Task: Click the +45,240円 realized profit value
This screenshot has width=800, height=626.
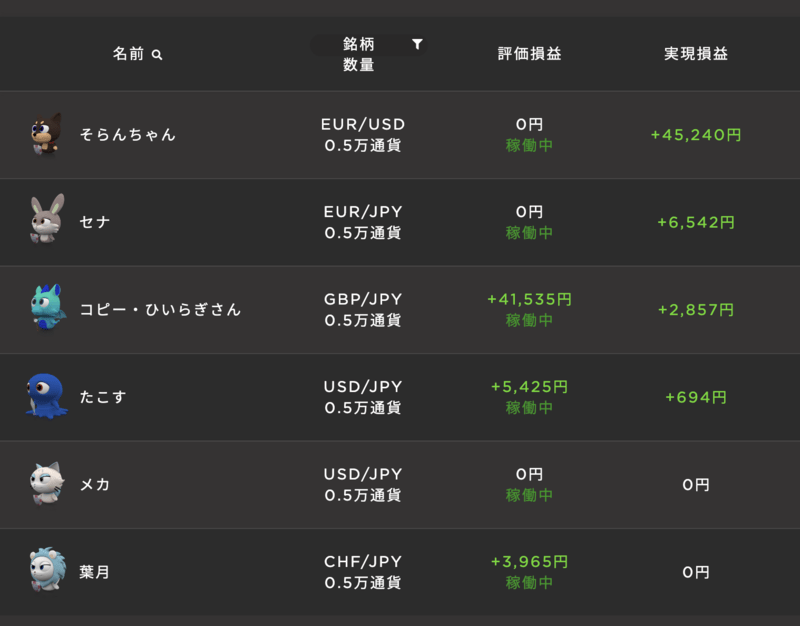Action: click(696, 135)
